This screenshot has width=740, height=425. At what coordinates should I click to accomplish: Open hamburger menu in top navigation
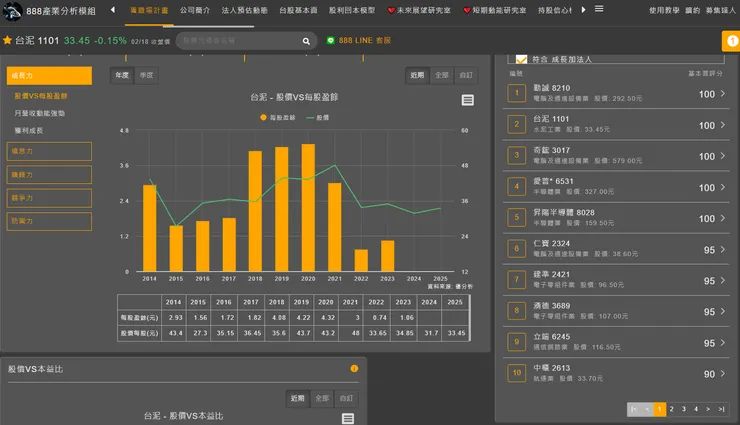click(599, 9)
